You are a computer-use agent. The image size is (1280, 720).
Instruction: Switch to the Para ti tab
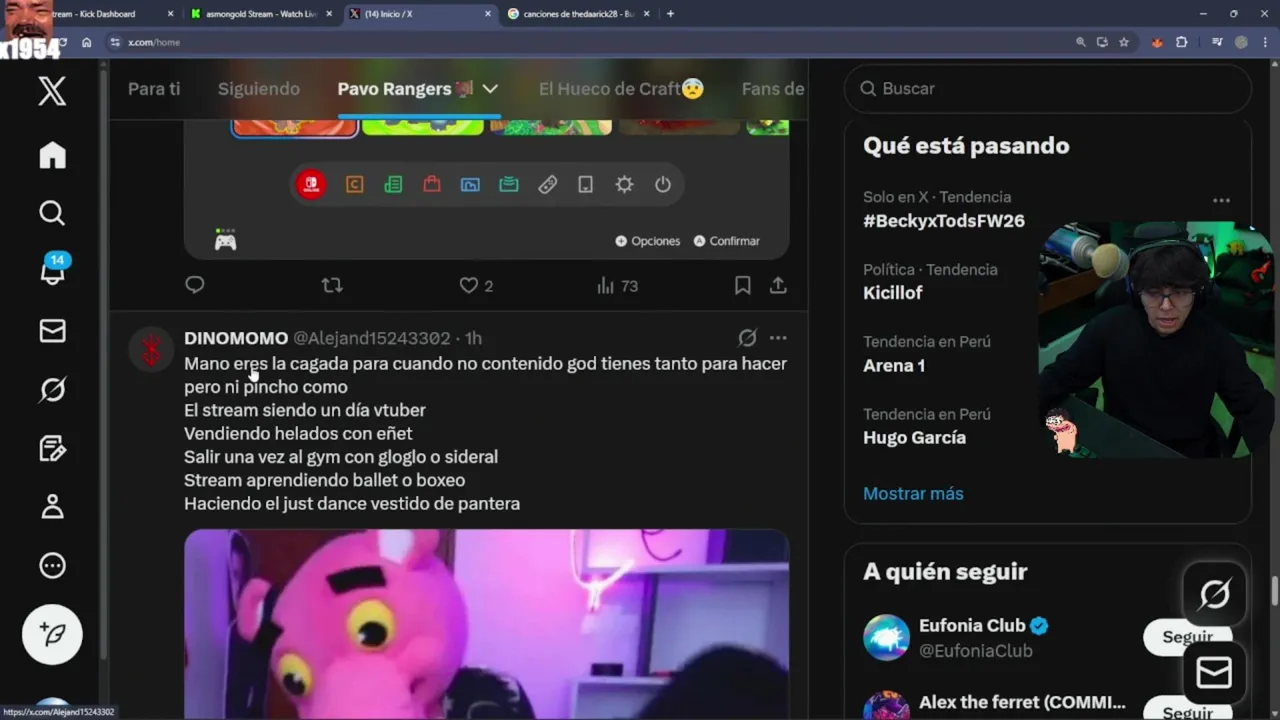click(x=154, y=89)
